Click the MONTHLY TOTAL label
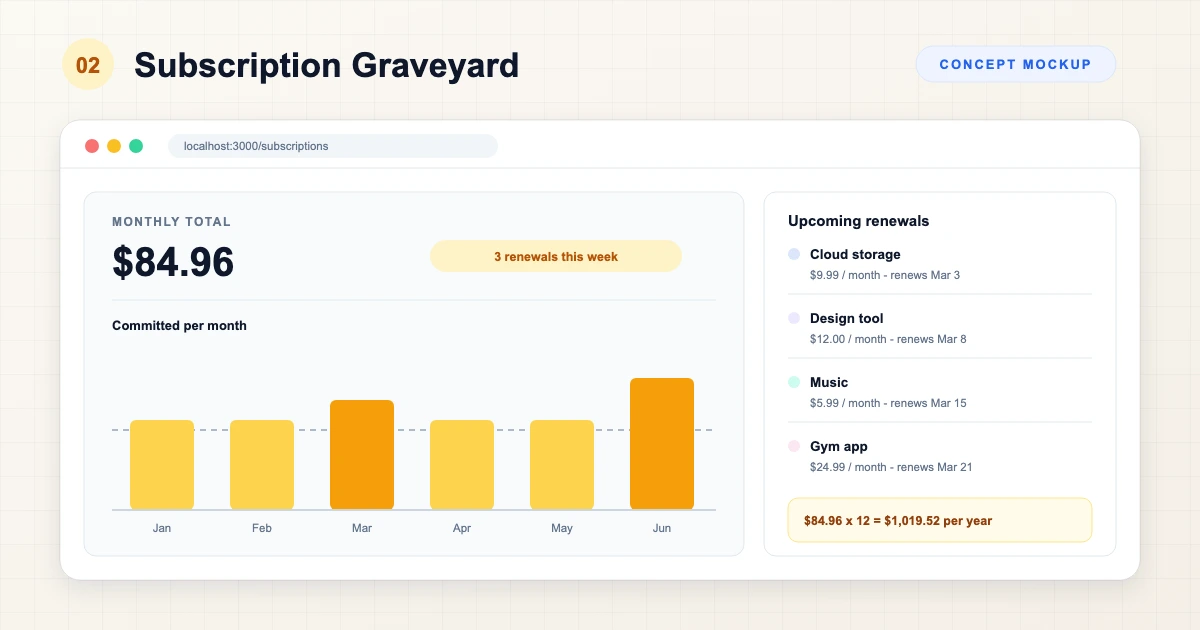 click(171, 222)
